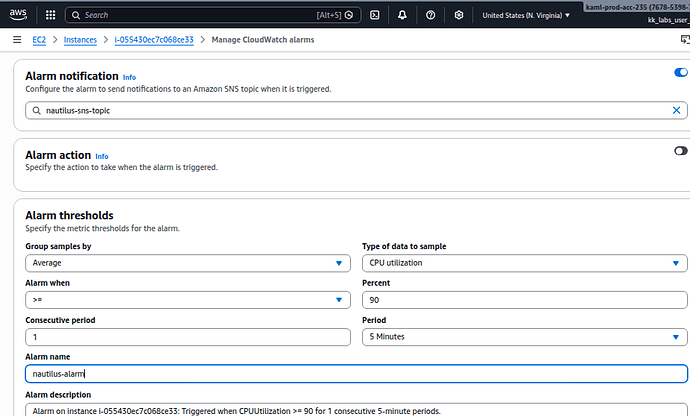Open the United States region selector
Viewport: 690px width, 416px height.
(x=526, y=15)
